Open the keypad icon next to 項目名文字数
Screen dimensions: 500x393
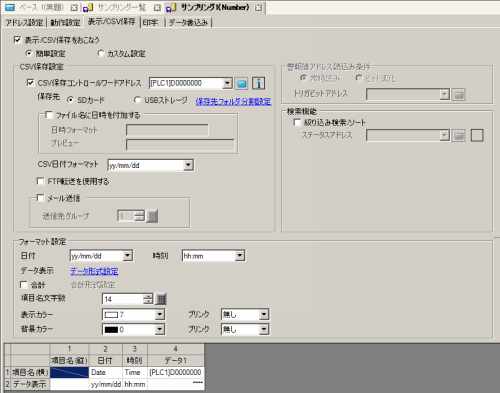click(x=161, y=299)
